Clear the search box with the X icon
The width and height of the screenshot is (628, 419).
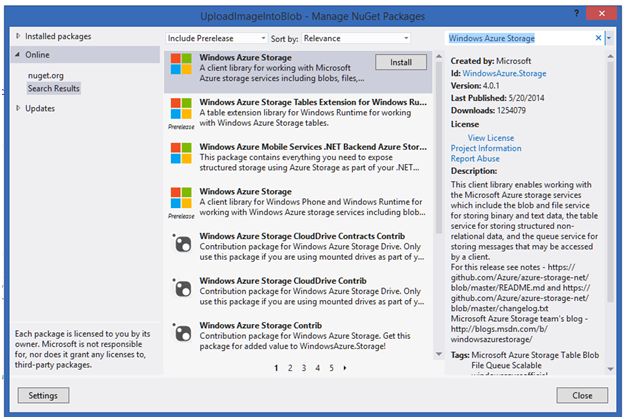click(x=598, y=38)
